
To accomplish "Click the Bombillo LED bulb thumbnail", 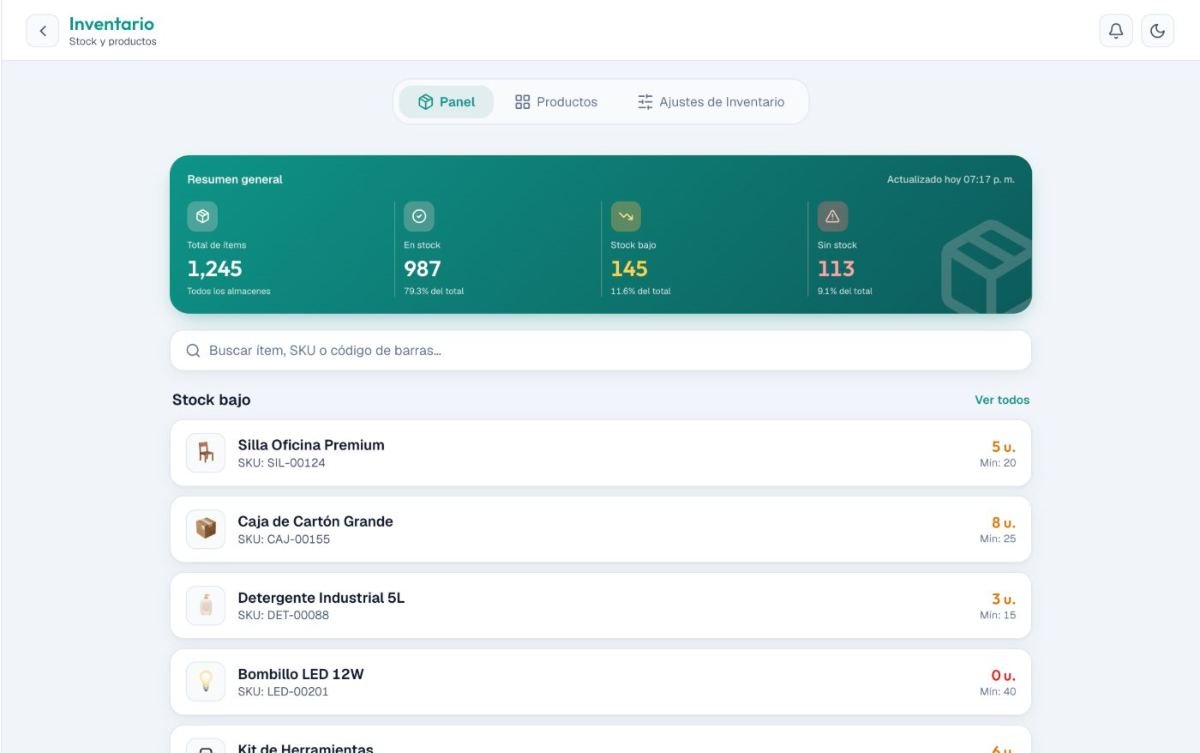I will [206, 681].
